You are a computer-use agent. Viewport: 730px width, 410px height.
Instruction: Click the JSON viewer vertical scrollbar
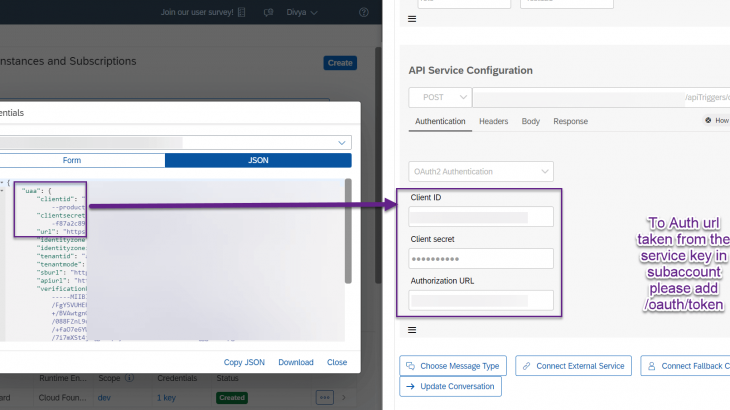348,231
